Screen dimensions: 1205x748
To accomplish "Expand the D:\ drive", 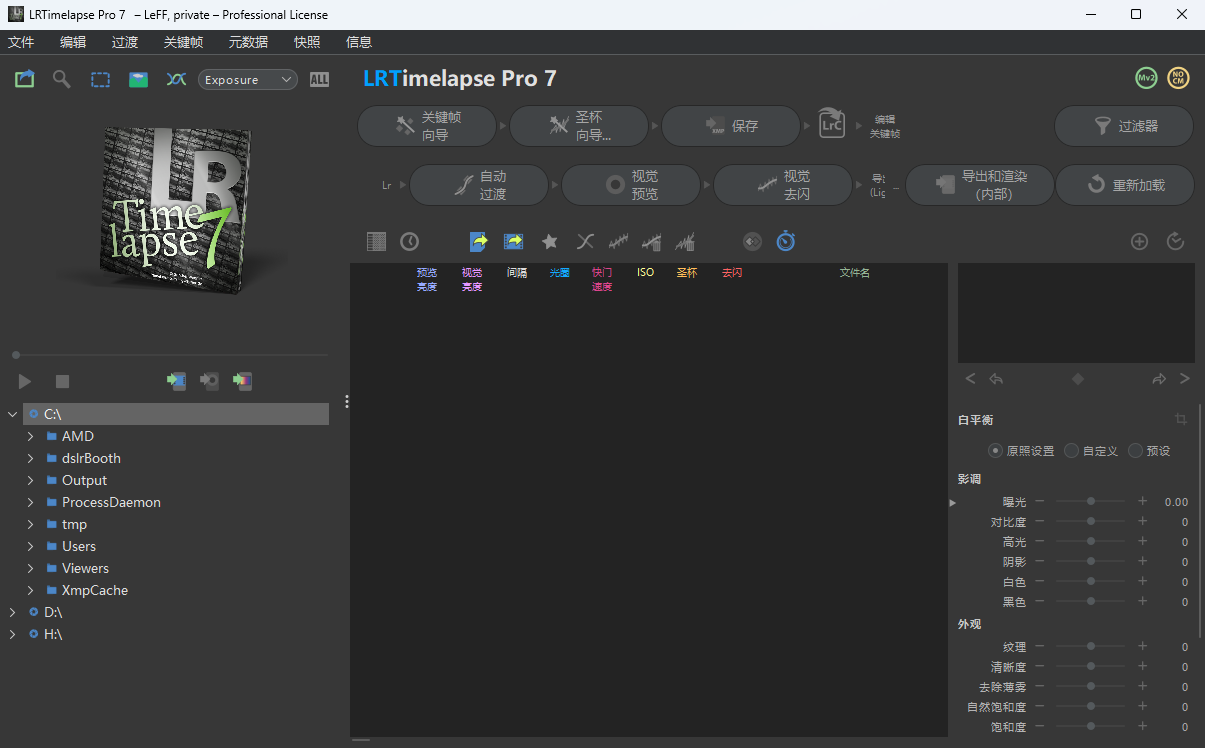I will (x=12, y=612).
